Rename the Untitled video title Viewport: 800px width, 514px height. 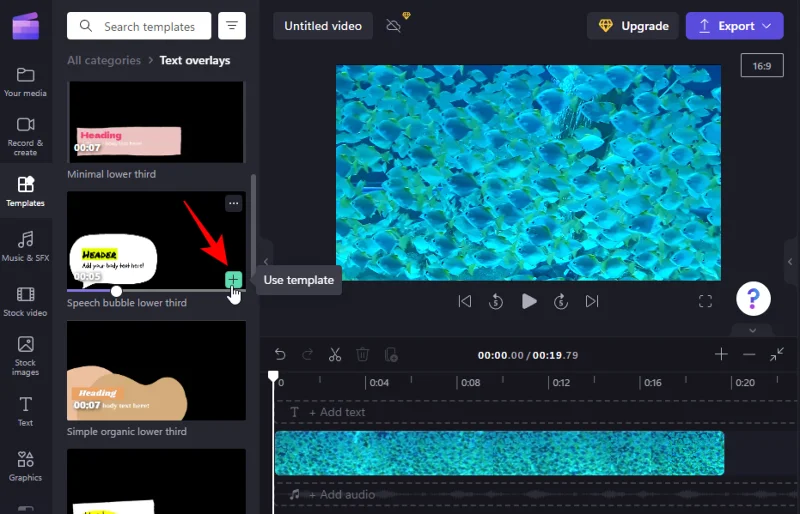[x=323, y=26]
